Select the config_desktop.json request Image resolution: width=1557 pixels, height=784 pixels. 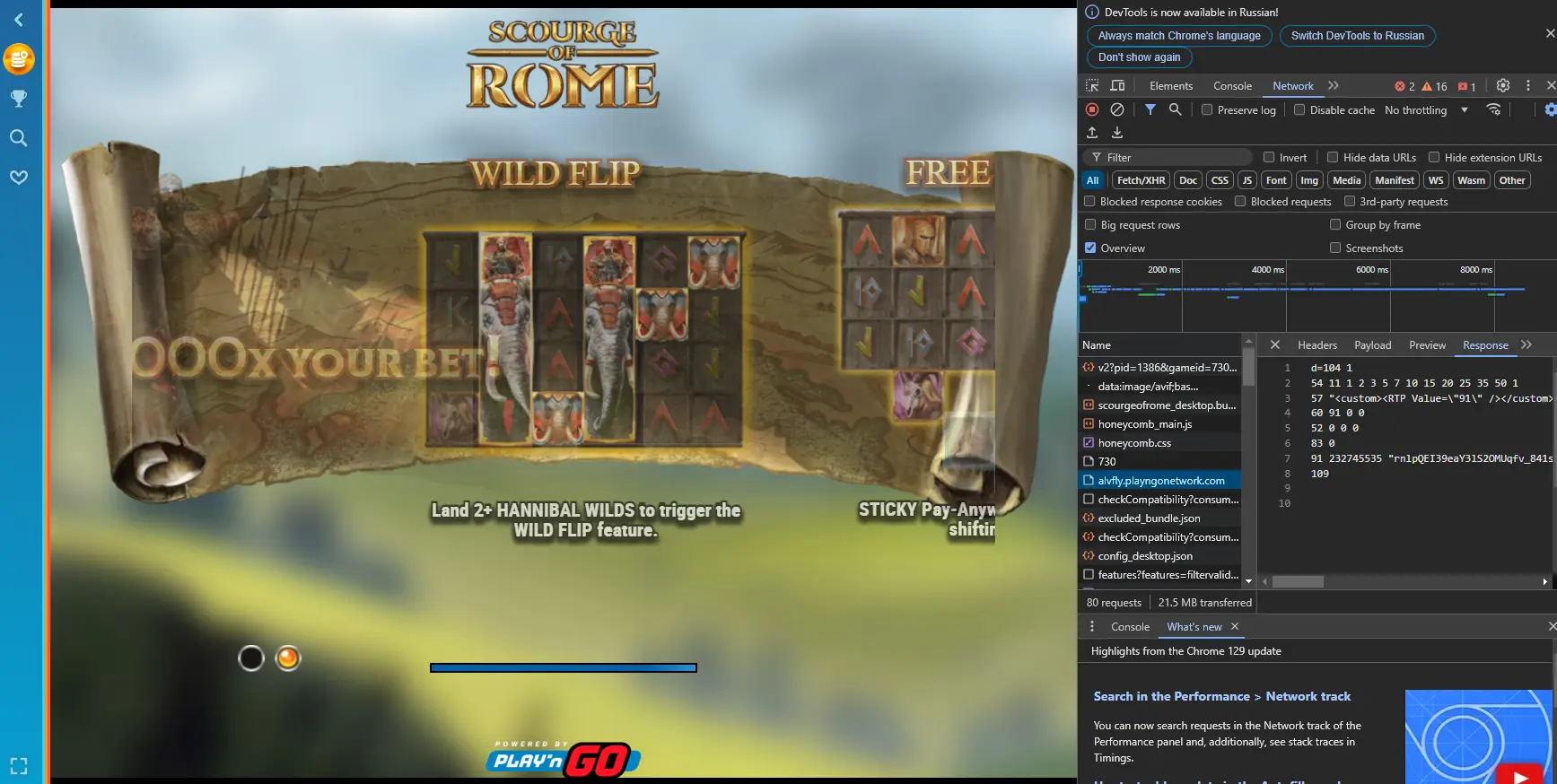pos(1160,556)
